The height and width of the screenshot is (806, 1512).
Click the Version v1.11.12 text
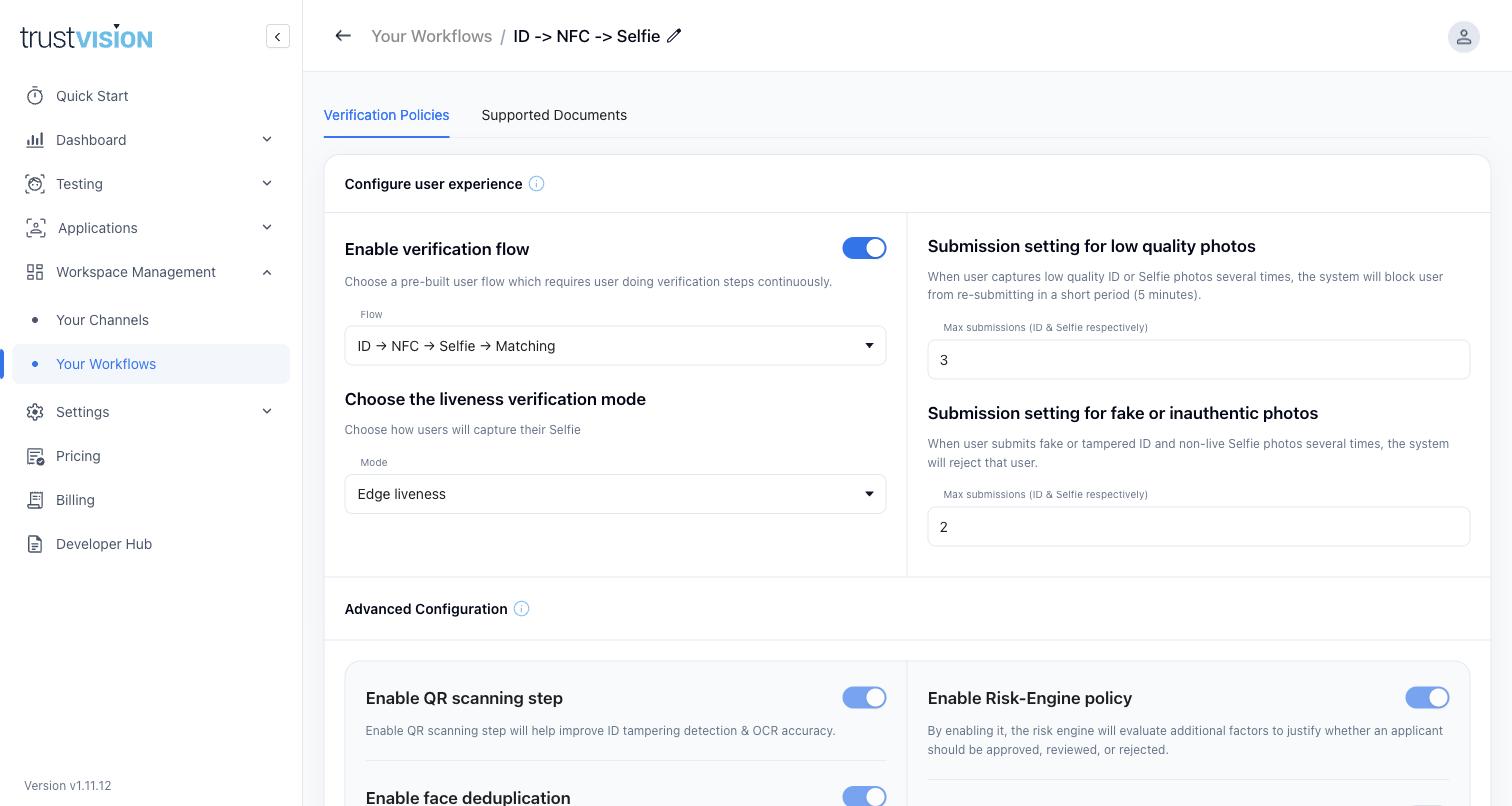pos(68,786)
